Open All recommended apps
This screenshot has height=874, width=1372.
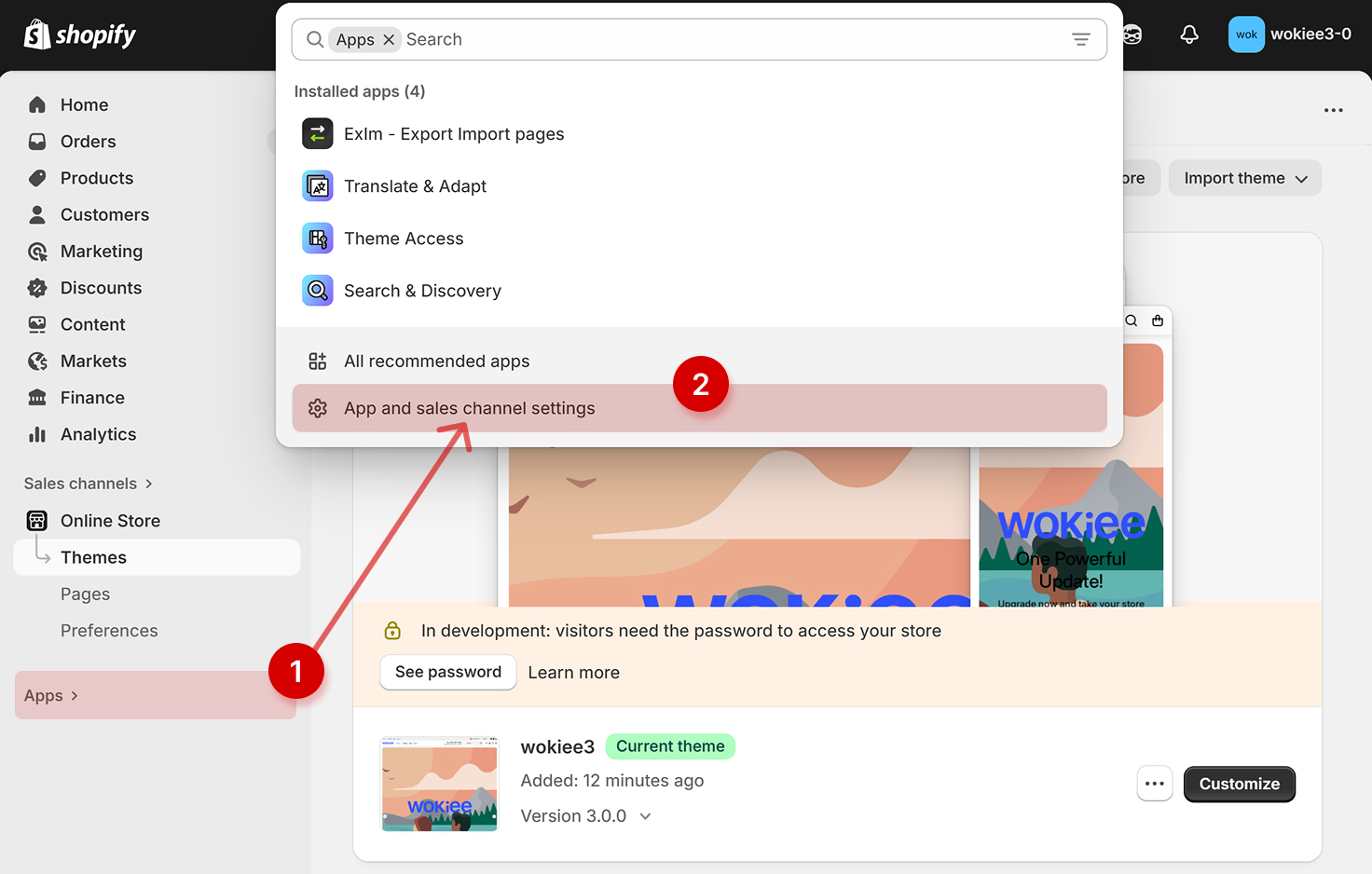[x=436, y=362]
